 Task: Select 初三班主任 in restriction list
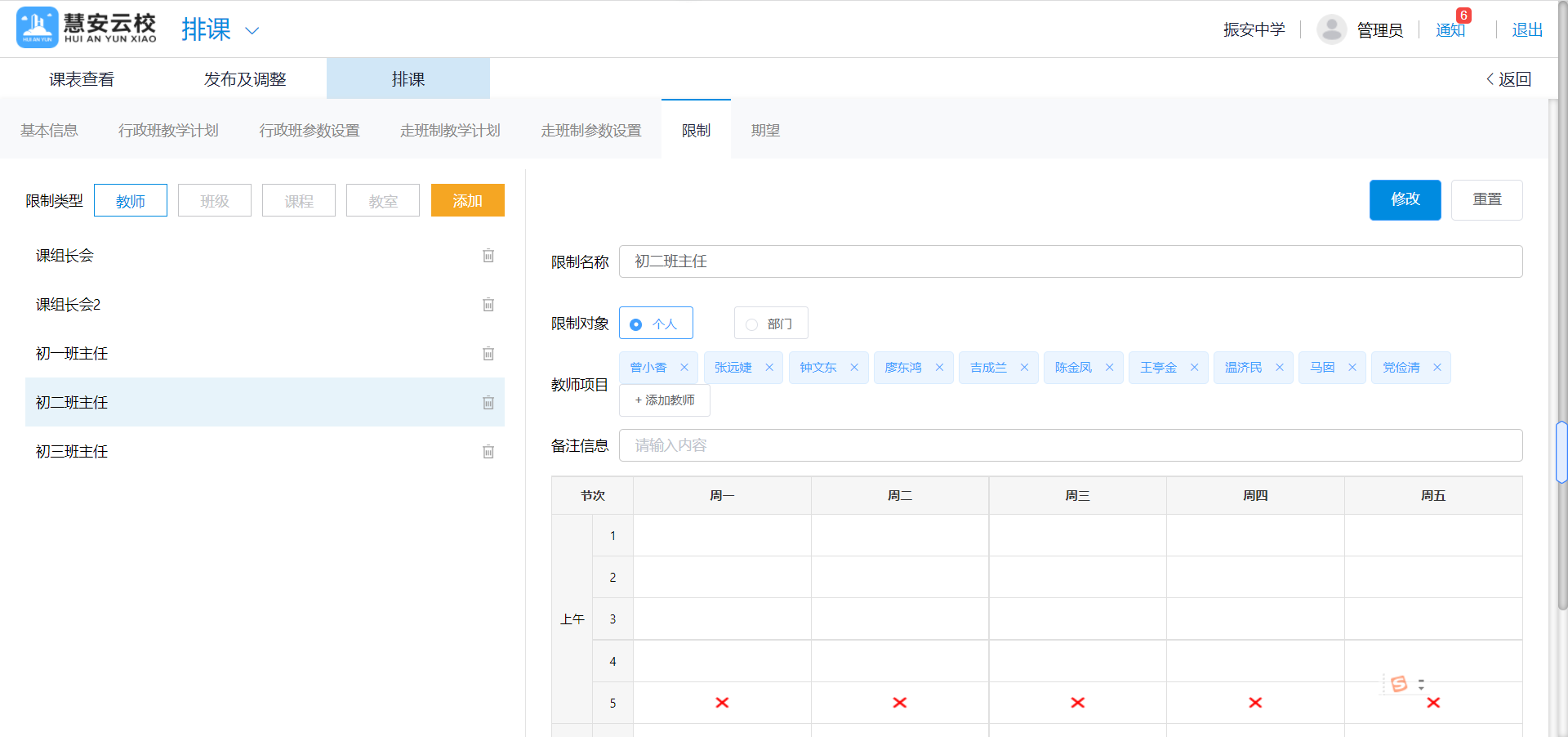(265, 452)
